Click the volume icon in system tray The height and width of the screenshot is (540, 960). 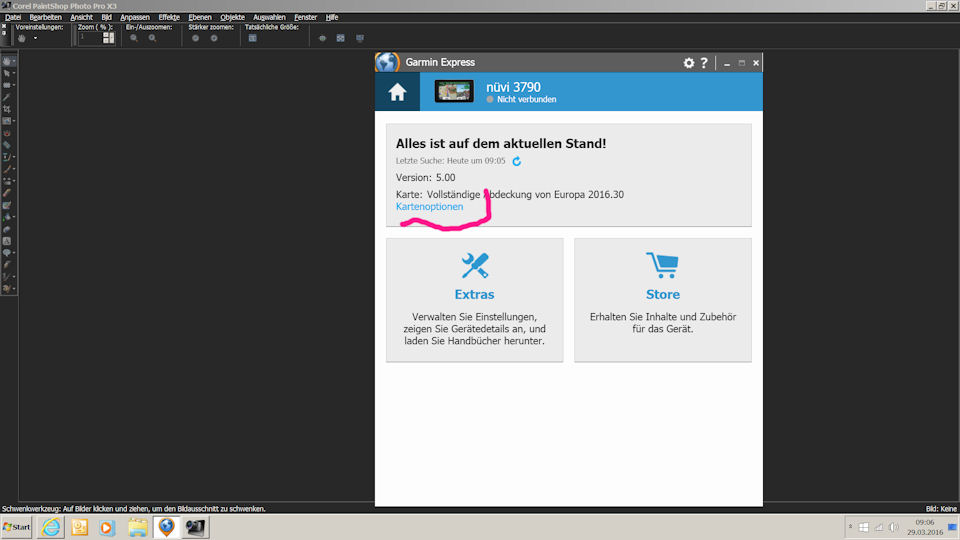pos(893,527)
